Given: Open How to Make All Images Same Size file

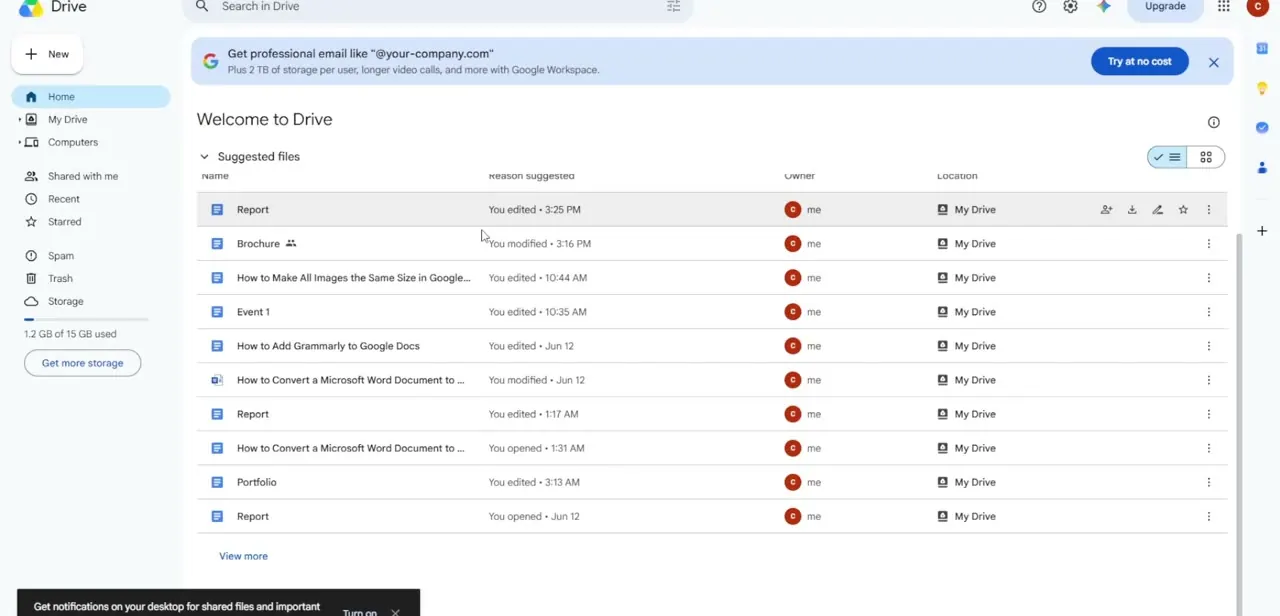Looking at the screenshot, I should (353, 278).
